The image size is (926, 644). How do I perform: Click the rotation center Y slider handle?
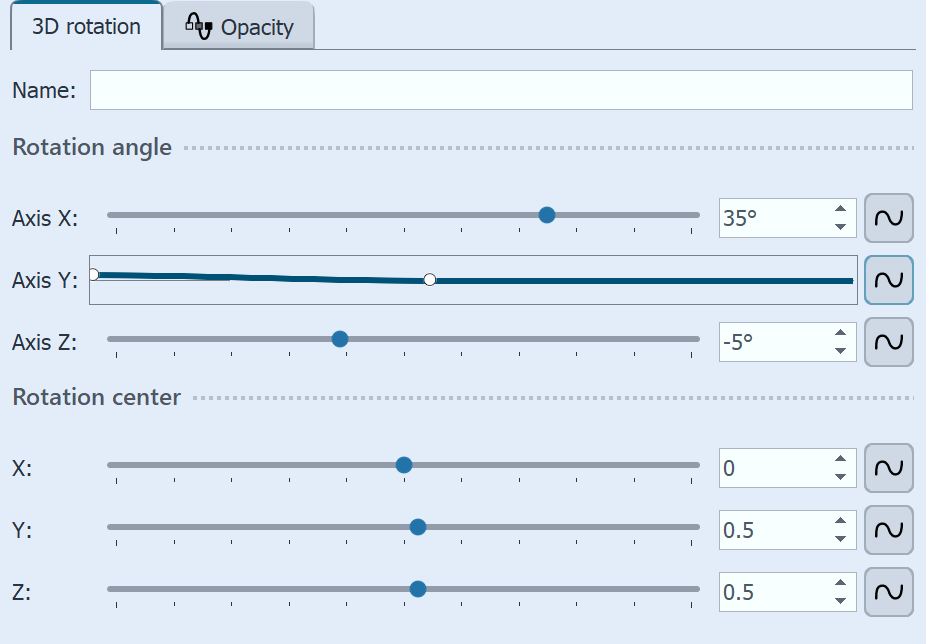point(417,526)
